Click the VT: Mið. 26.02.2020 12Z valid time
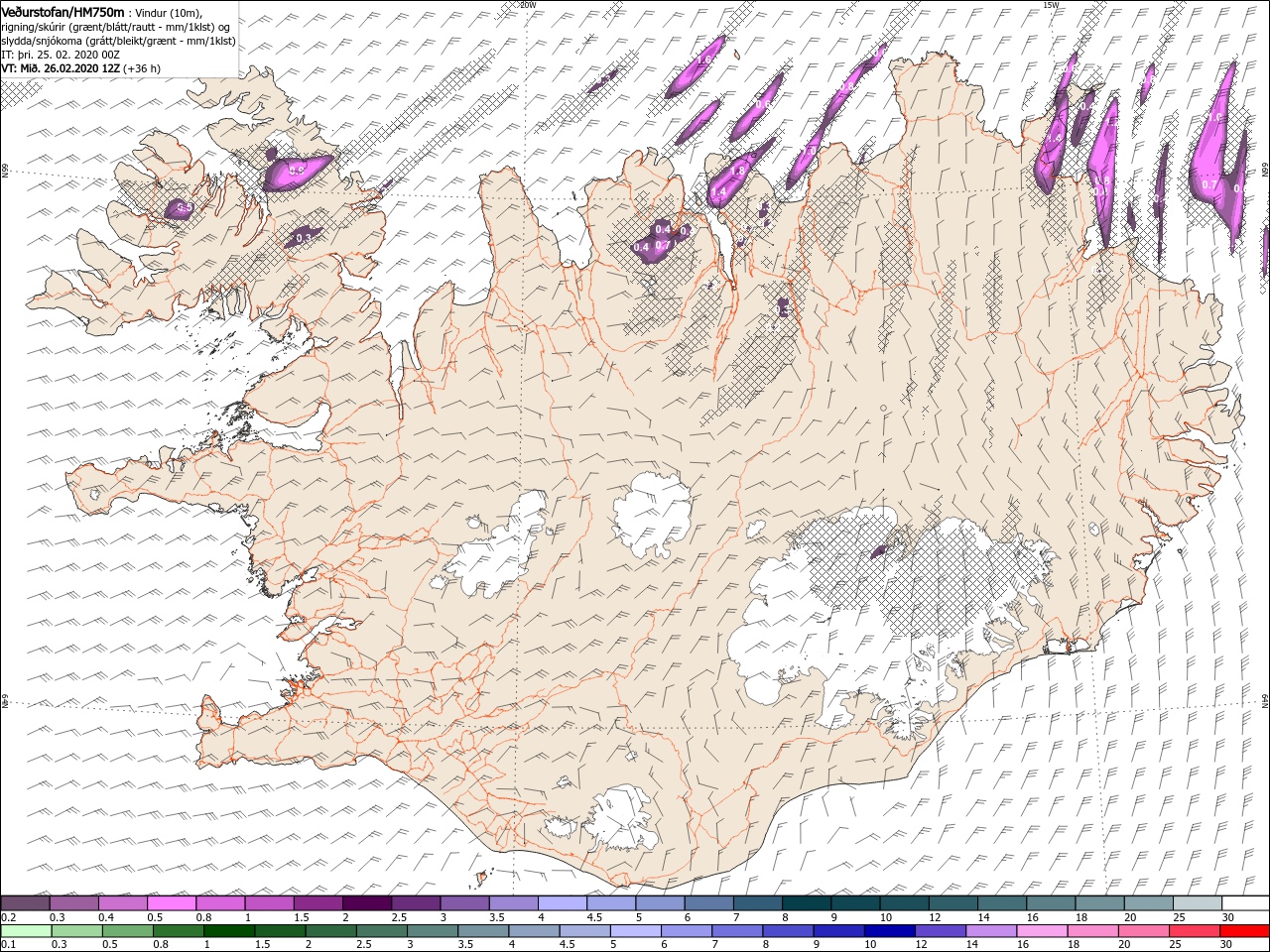The height and width of the screenshot is (952, 1270). pos(61,68)
